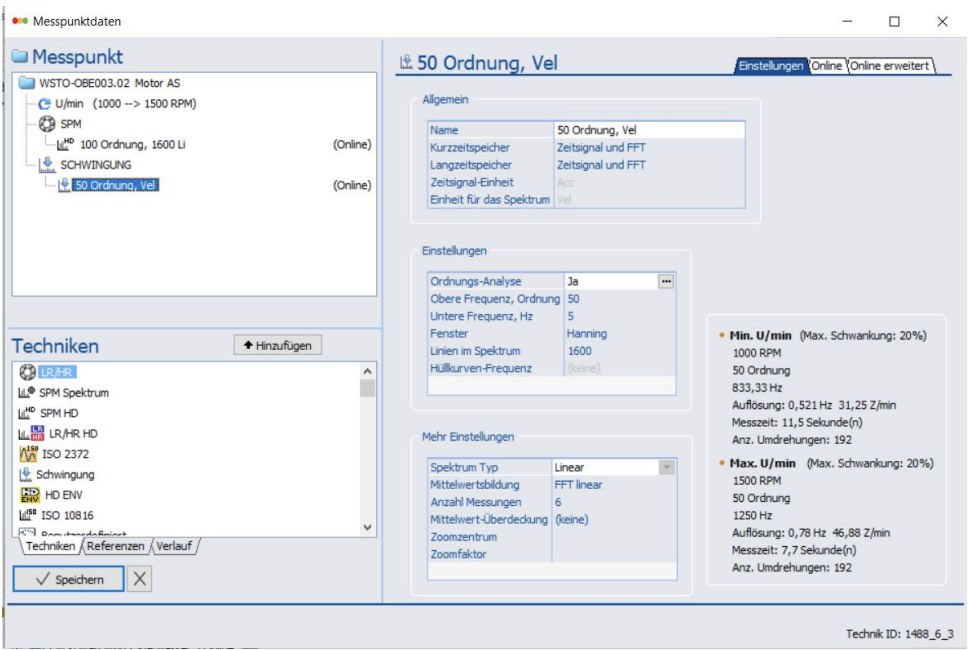Viewport: 970px width, 650px height.
Task: Click the HD ENV technique icon
Action: [28, 495]
